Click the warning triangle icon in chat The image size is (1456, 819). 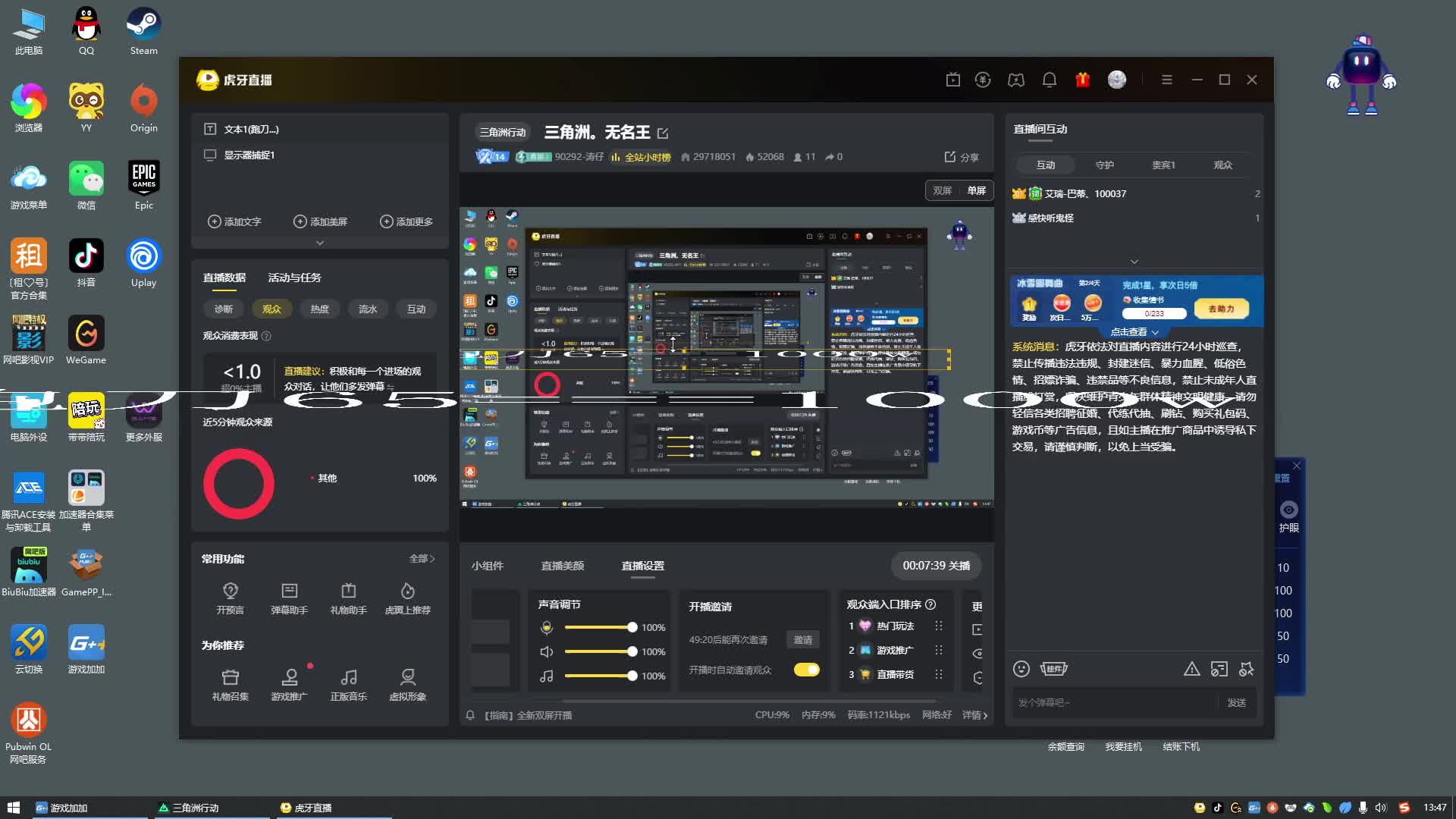click(1191, 669)
